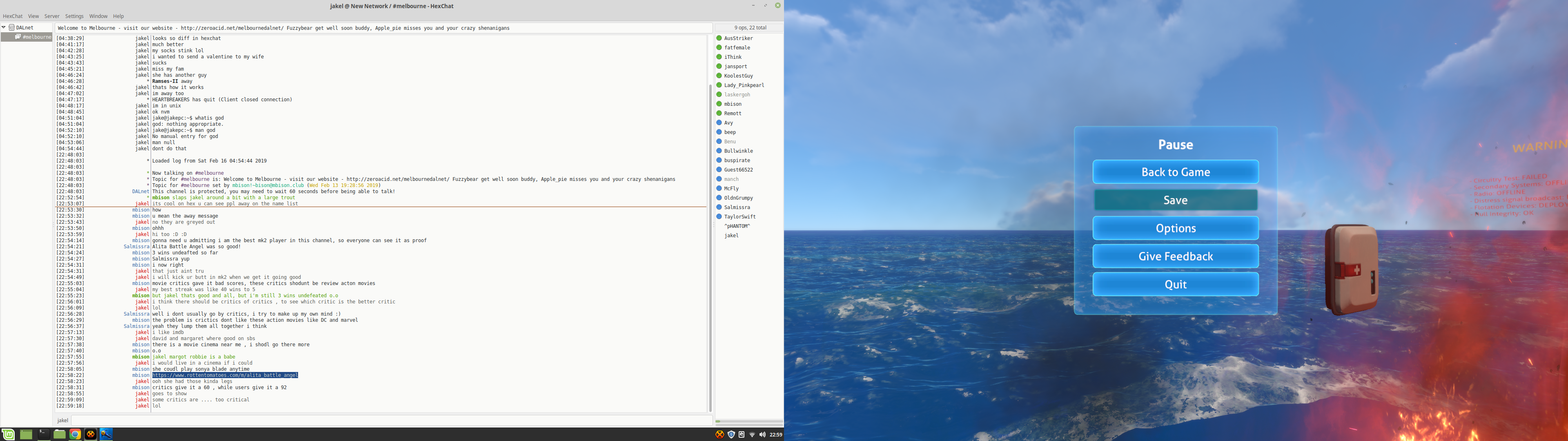The width and height of the screenshot is (1568, 441).
Task: Select Remott in the user list
Action: pos(733,113)
